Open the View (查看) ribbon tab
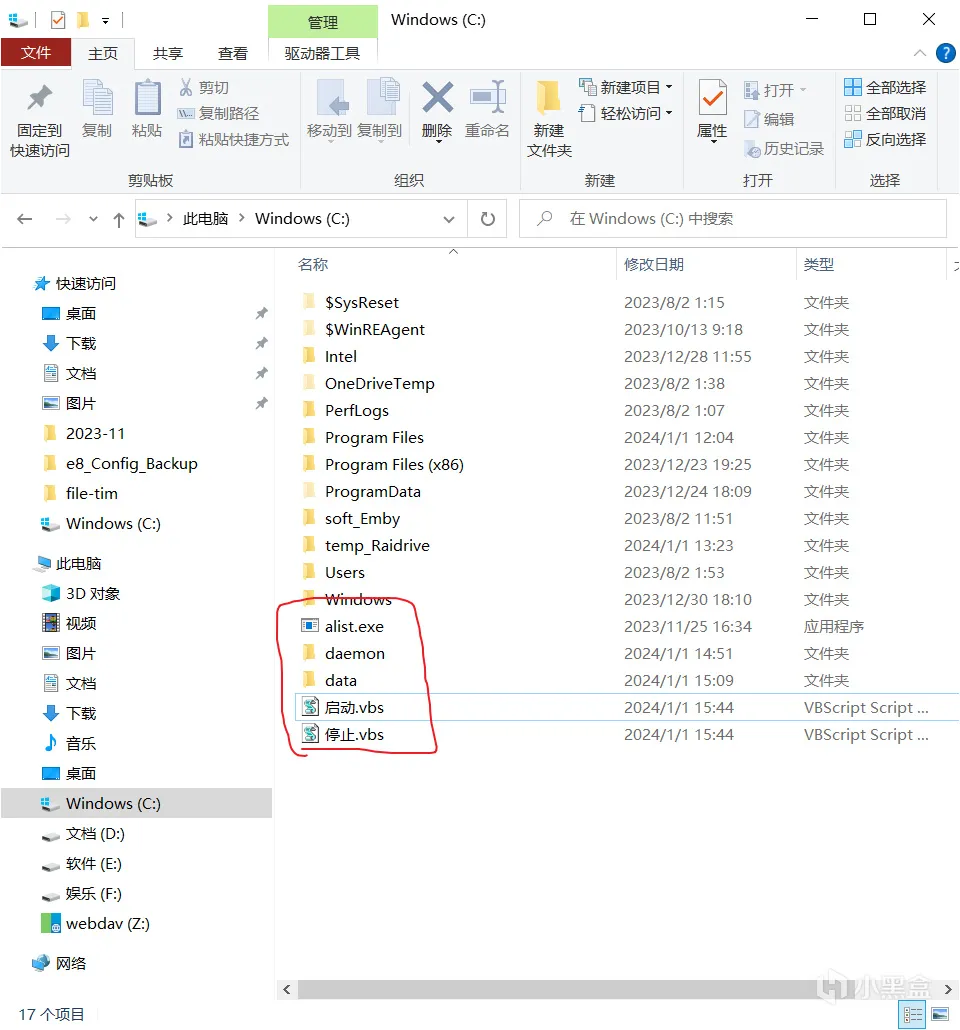960x1030 pixels. coord(233,54)
